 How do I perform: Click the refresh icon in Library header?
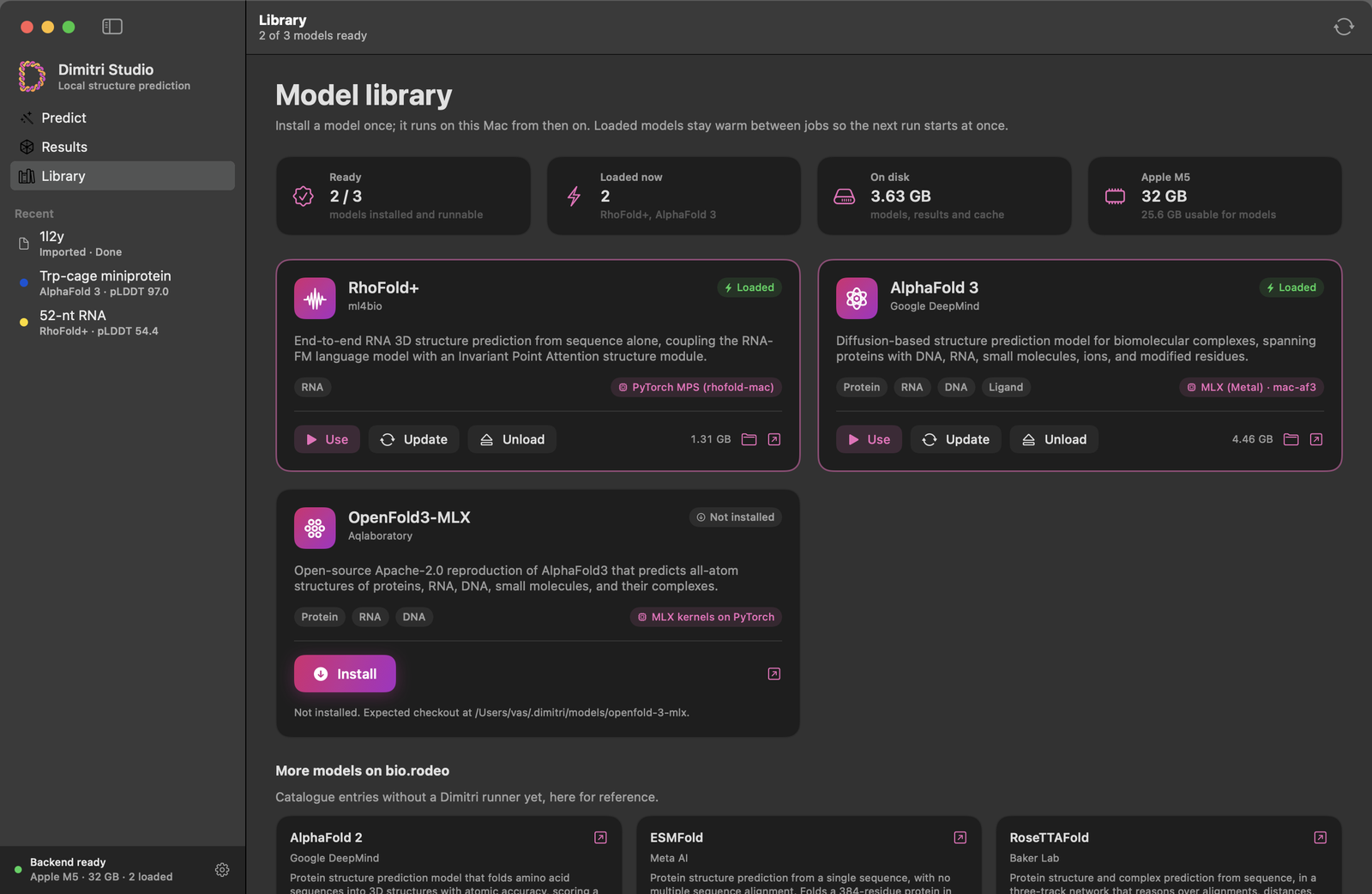click(1344, 27)
